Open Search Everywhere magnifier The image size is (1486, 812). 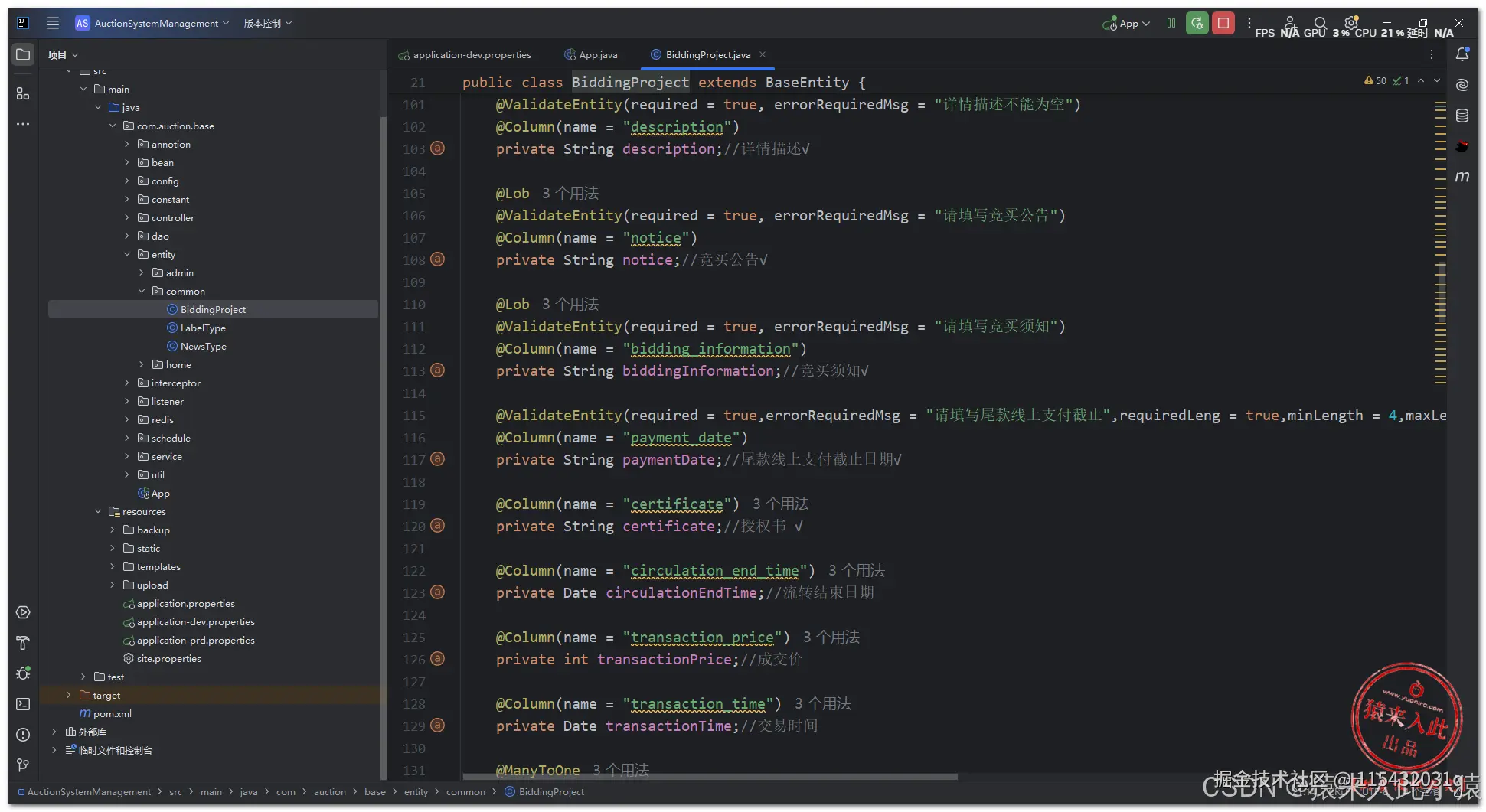tap(1320, 23)
